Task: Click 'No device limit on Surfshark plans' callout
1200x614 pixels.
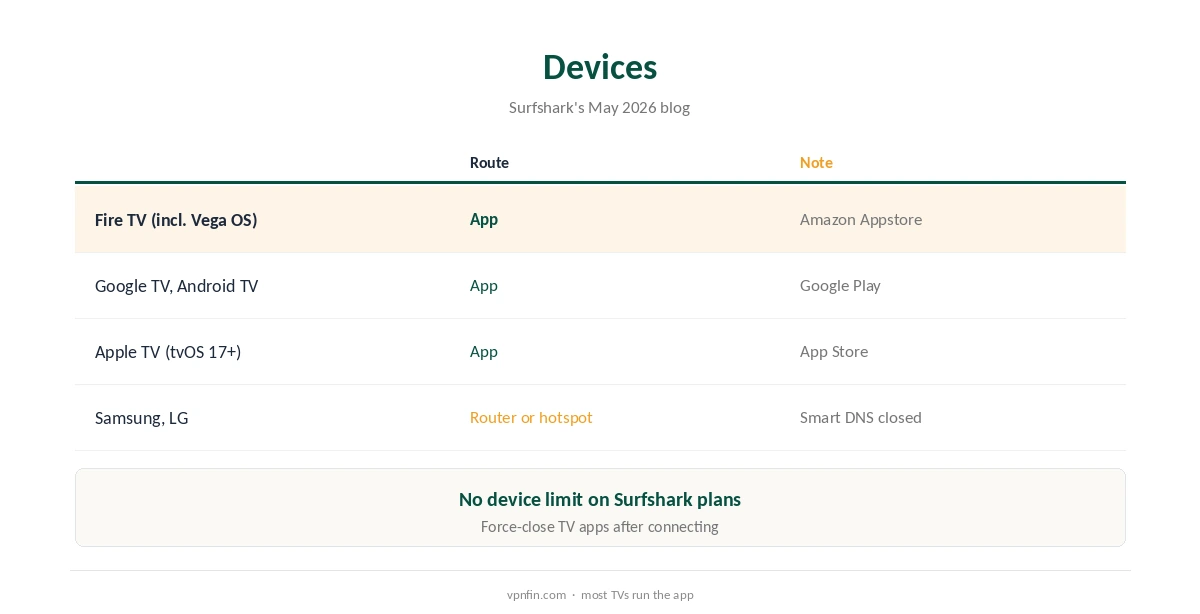Action: click(600, 499)
